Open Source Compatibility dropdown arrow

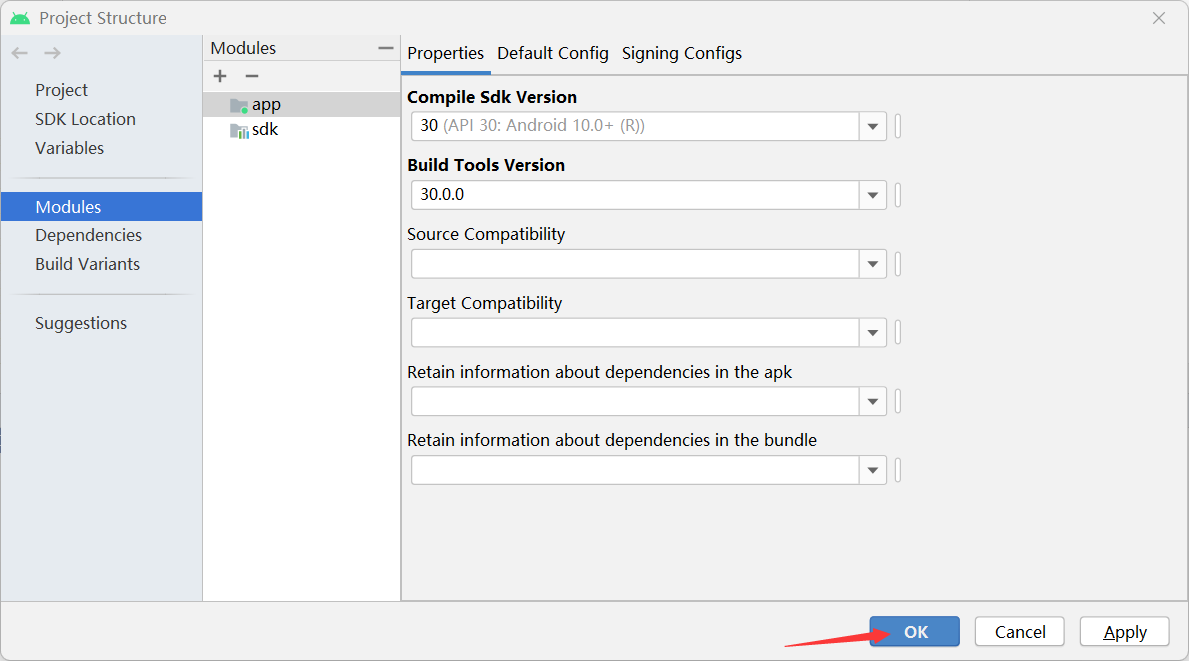coord(873,264)
